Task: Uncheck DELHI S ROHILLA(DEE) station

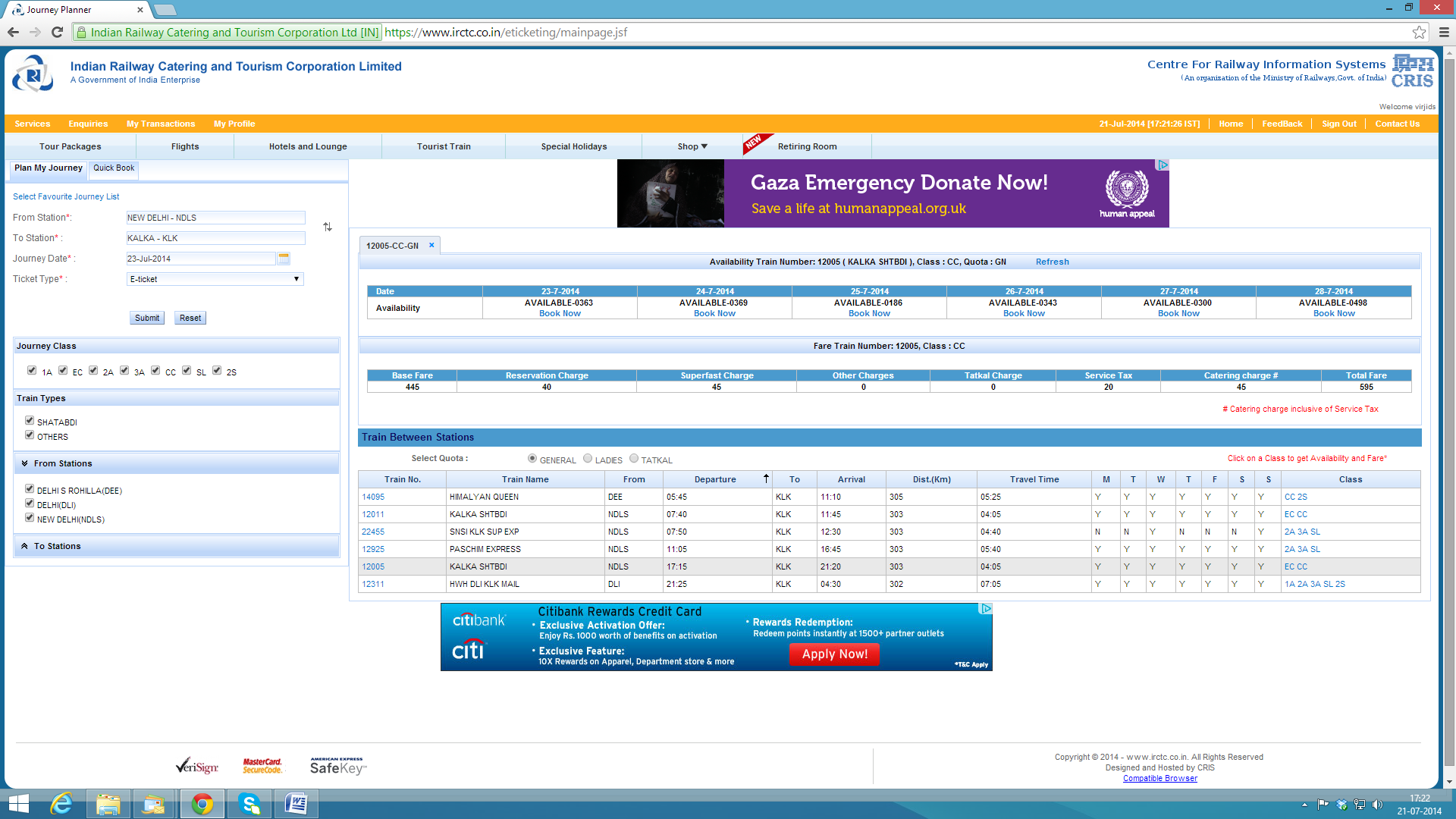Action: (30, 488)
